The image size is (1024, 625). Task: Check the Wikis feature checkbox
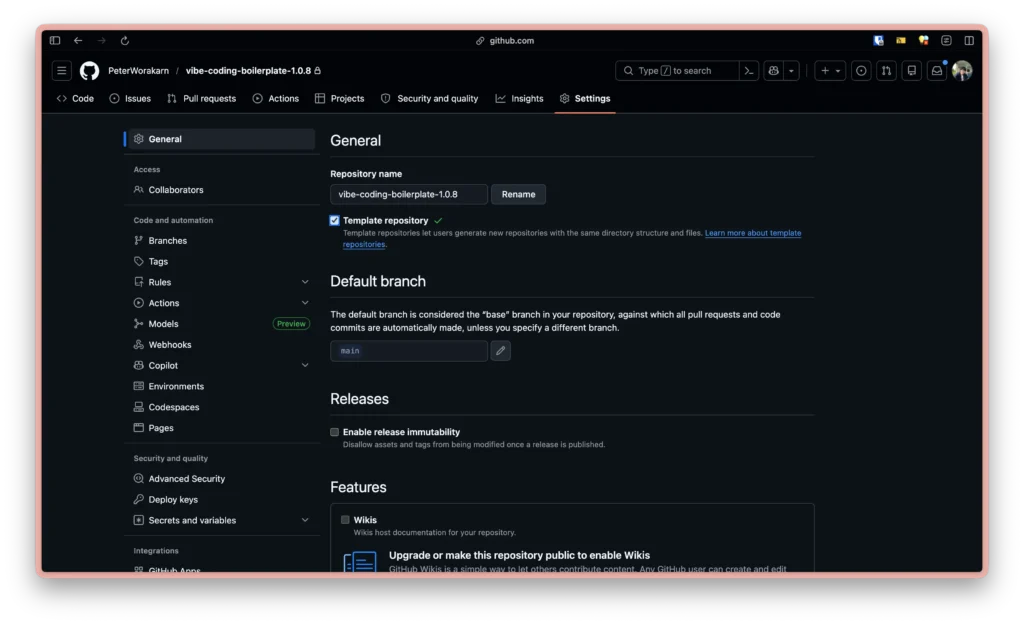click(x=345, y=520)
